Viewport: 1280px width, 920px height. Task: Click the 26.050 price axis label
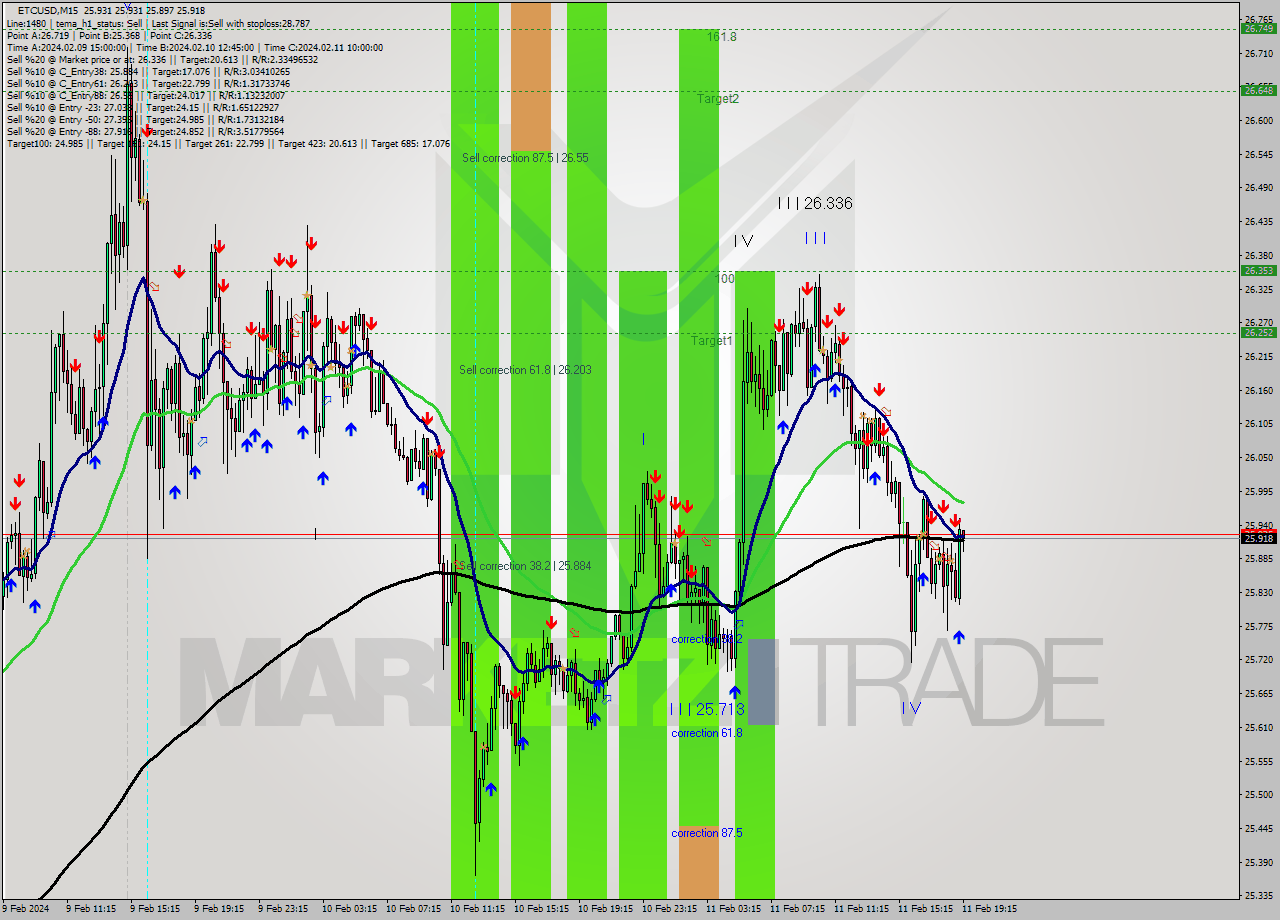(1258, 457)
